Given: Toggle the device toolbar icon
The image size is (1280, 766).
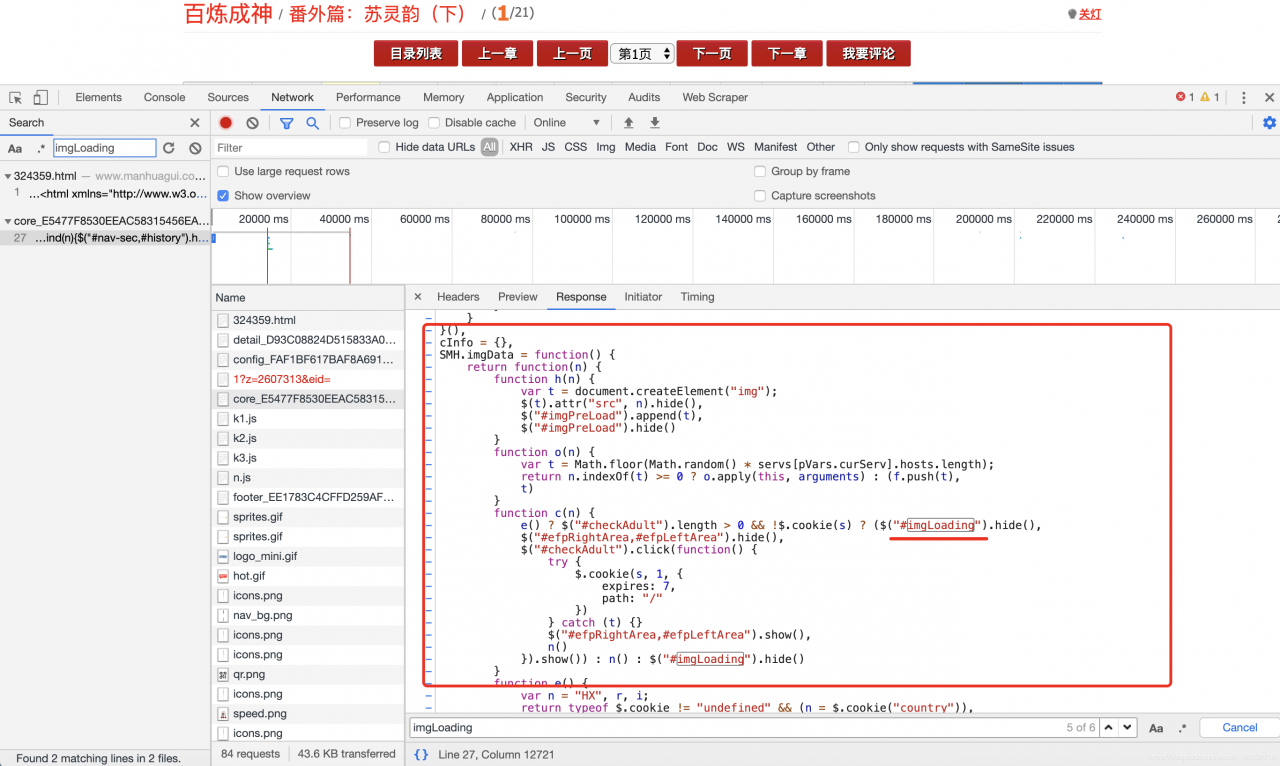Looking at the screenshot, I should point(40,97).
